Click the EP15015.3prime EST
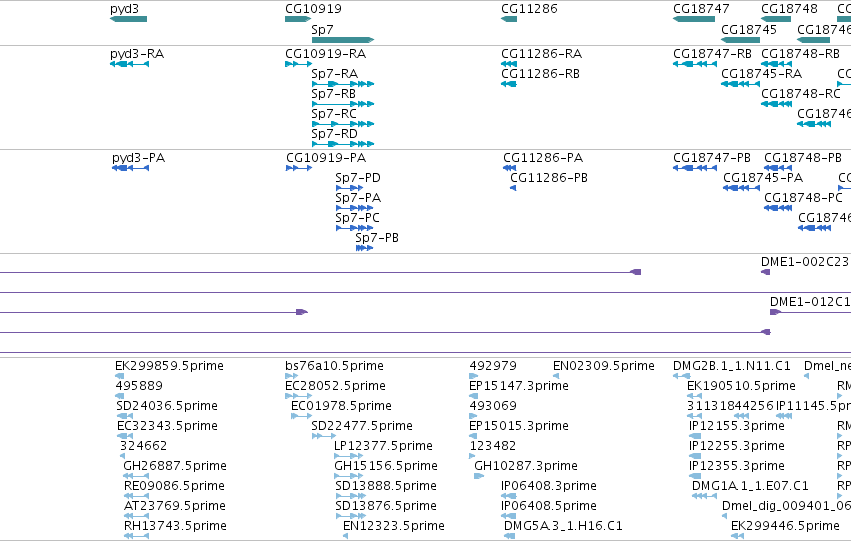 click(473, 436)
